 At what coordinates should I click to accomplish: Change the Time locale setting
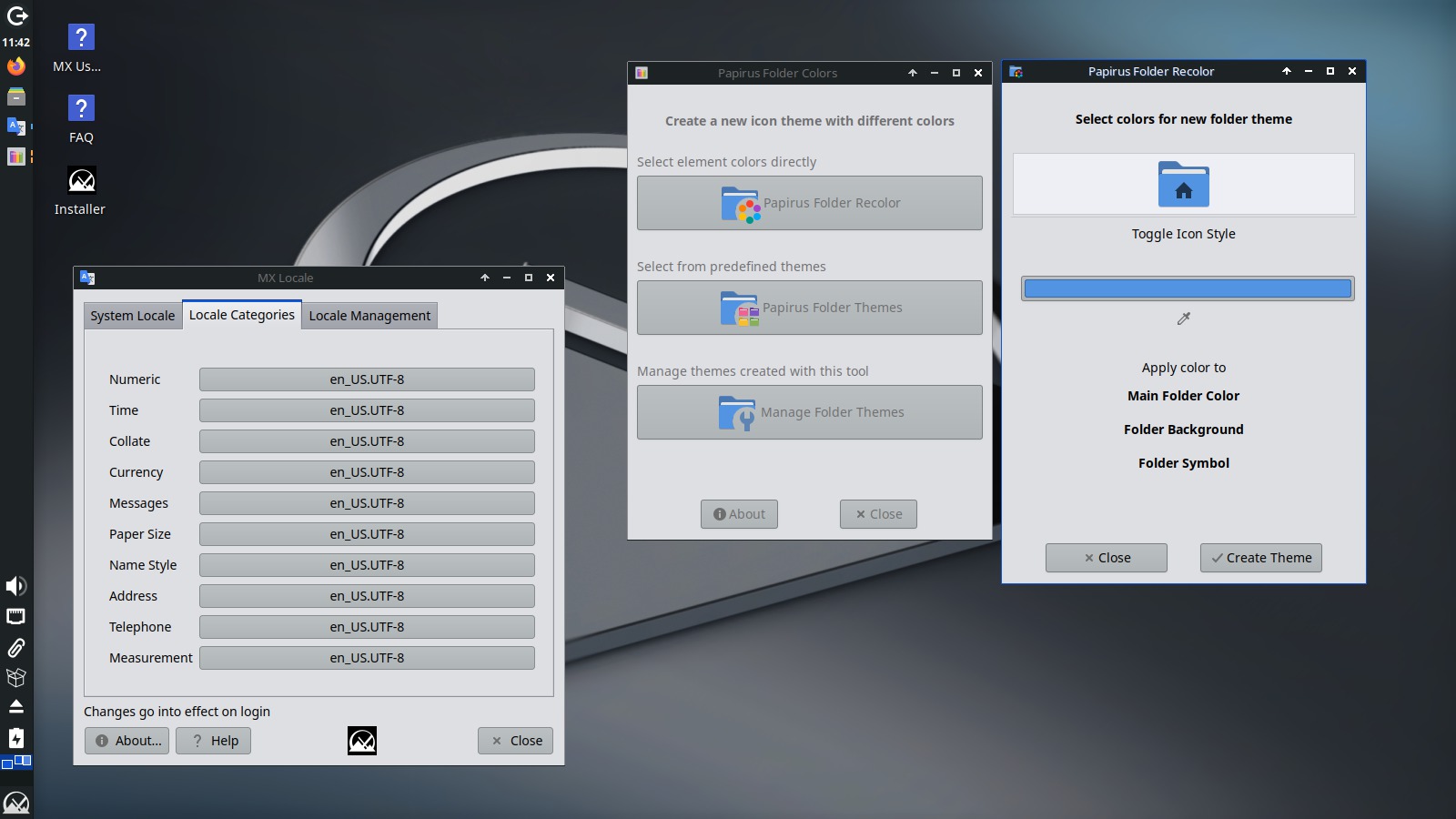point(367,410)
